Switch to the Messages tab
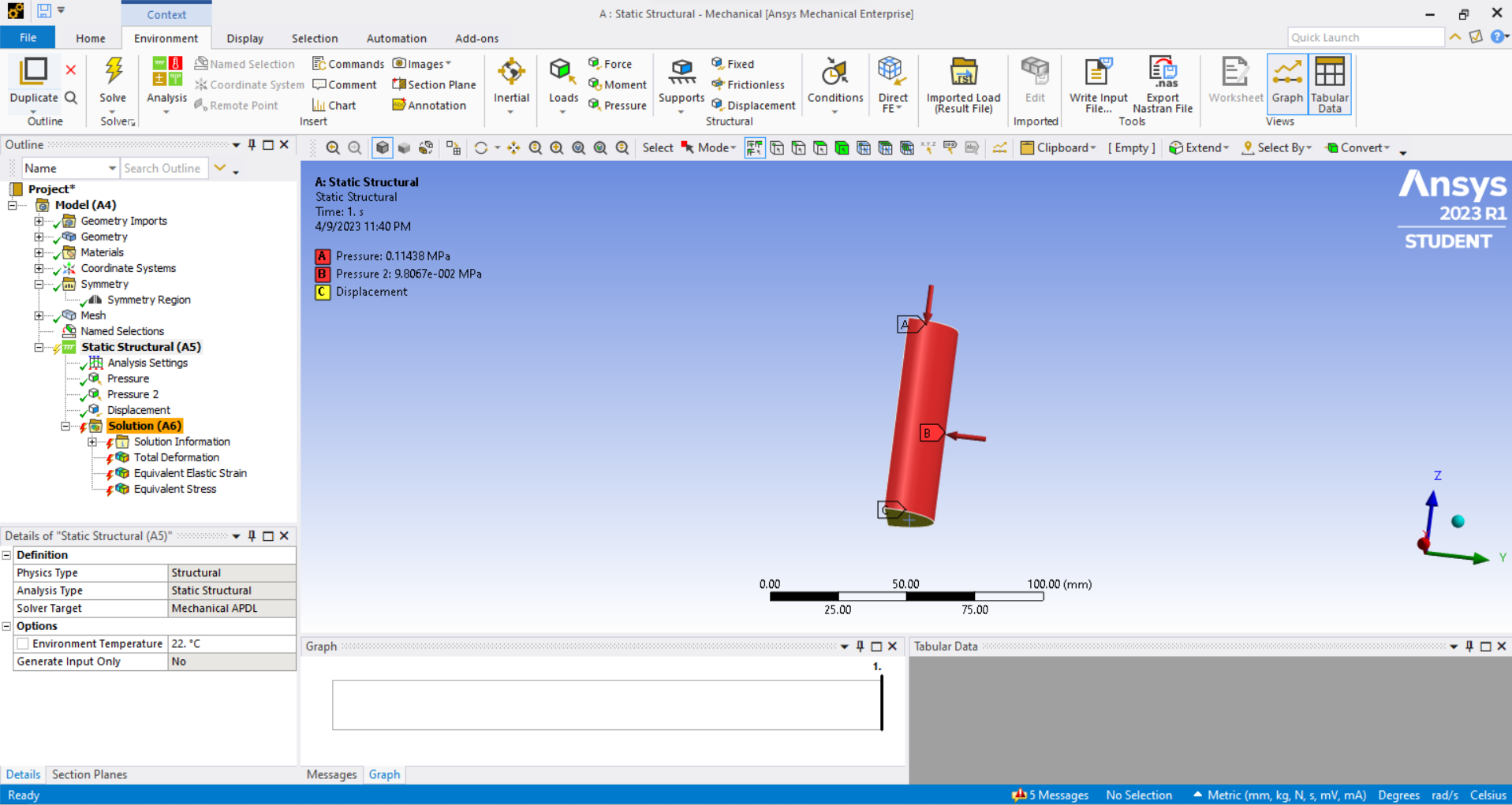The height and width of the screenshot is (805, 1512). [x=331, y=774]
